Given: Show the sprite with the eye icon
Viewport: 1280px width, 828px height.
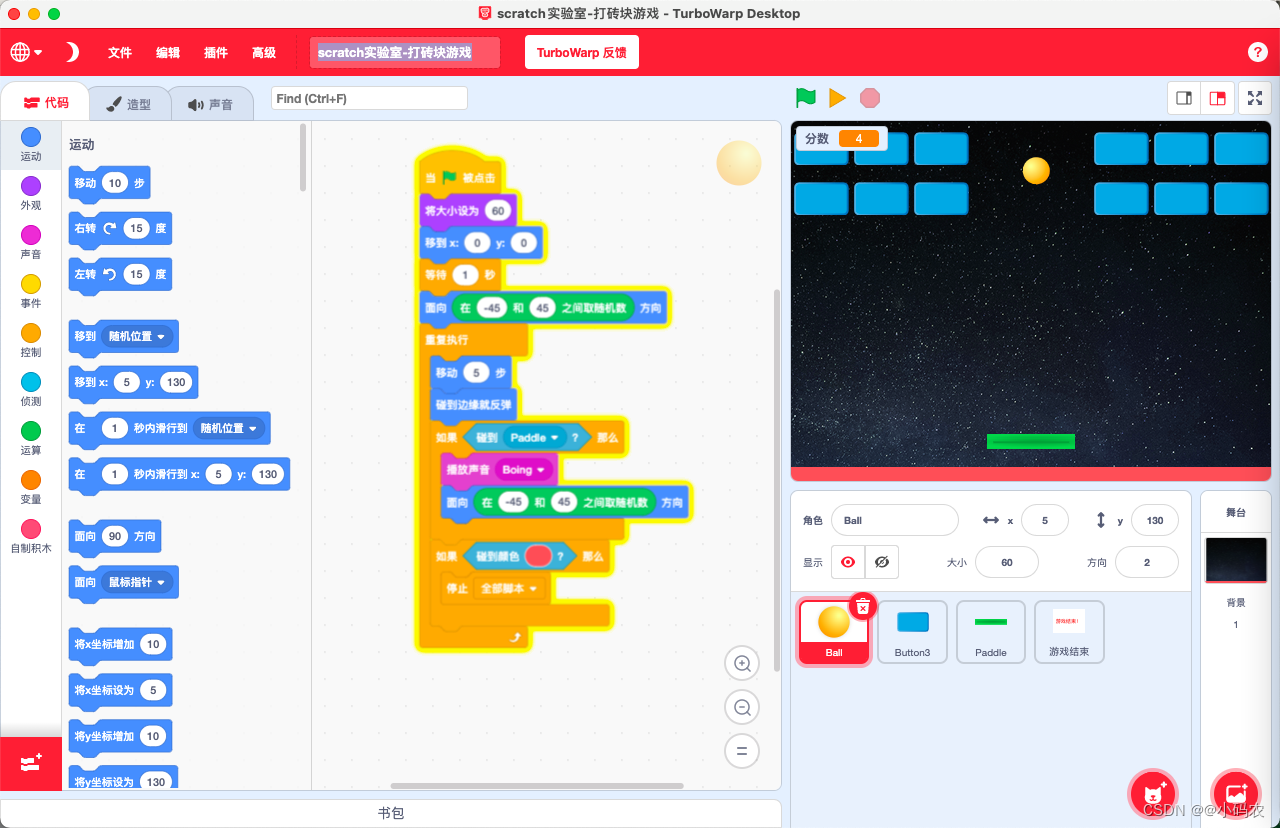Looking at the screenshot, I should (848, 562).
